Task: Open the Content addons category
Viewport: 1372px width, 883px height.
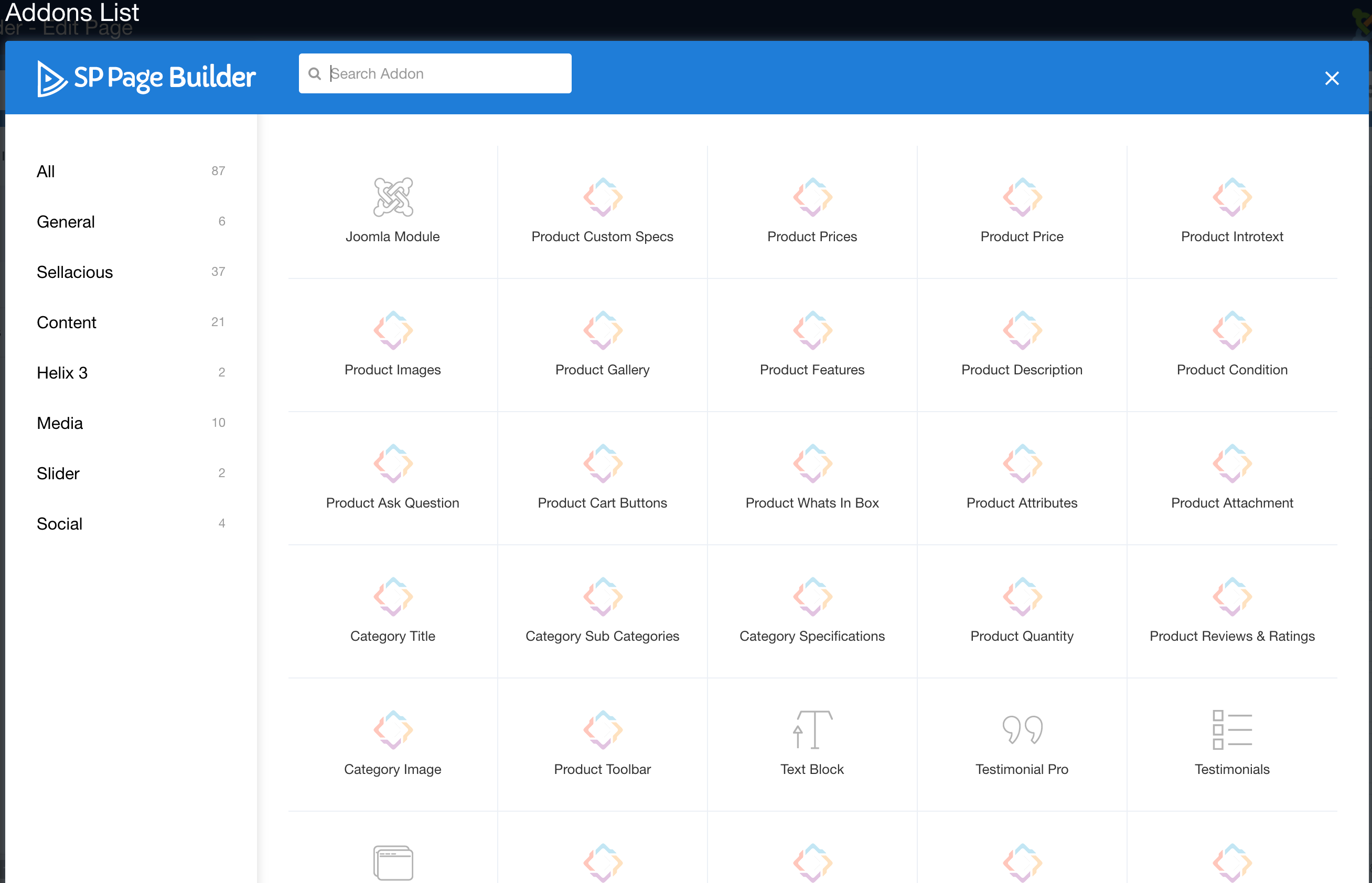Action: point(131,322)
